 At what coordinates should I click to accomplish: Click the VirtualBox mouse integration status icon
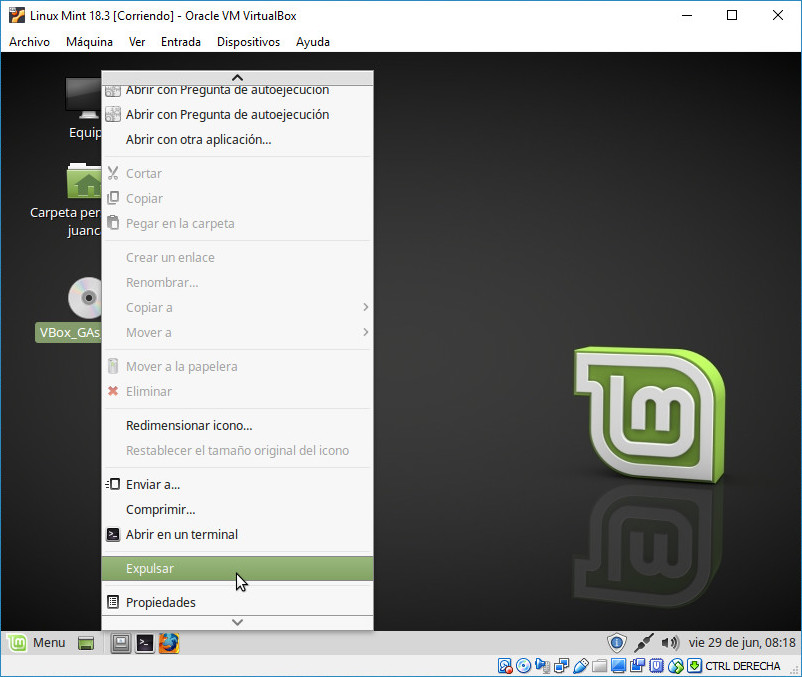coord(676,666)
